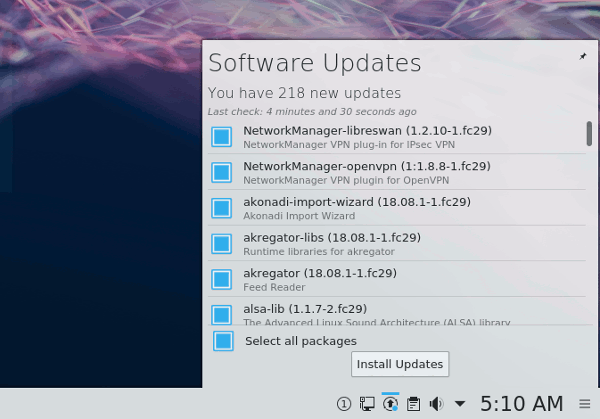Uncheck the NetworkManager-libreswan package checkbox

[x=222, y=137]
